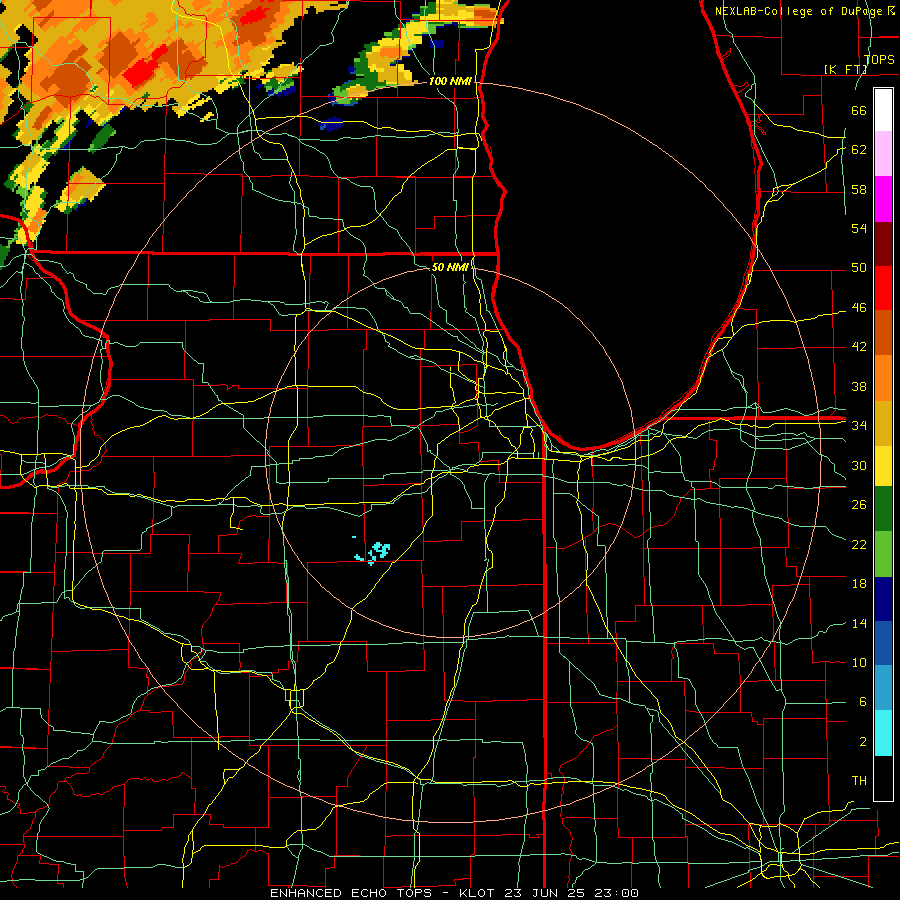Screen dimensions: 900x900
Task: Click the legend value '18'
Action: tap(859, 584)
